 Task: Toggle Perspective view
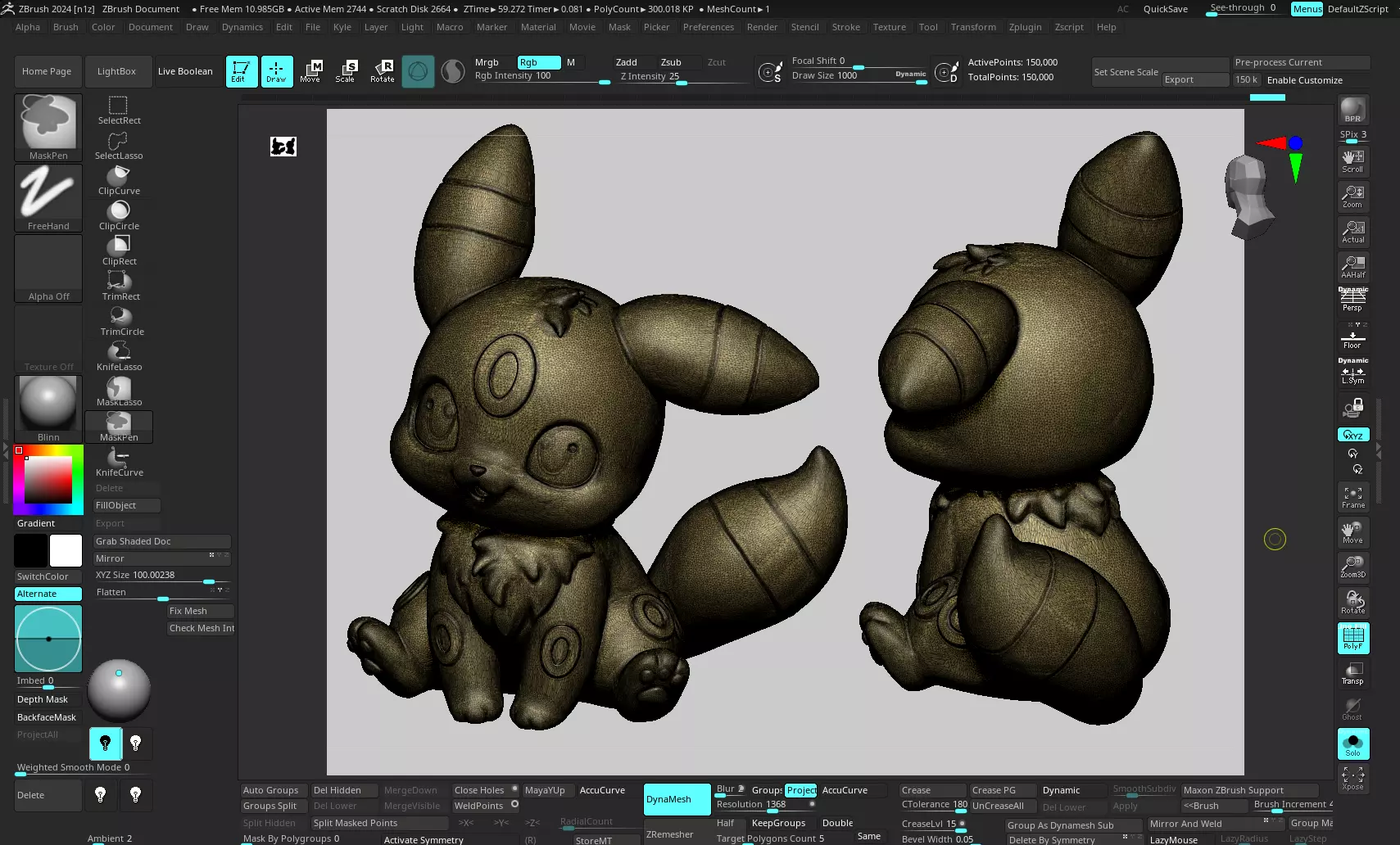tap(1352, 300)
